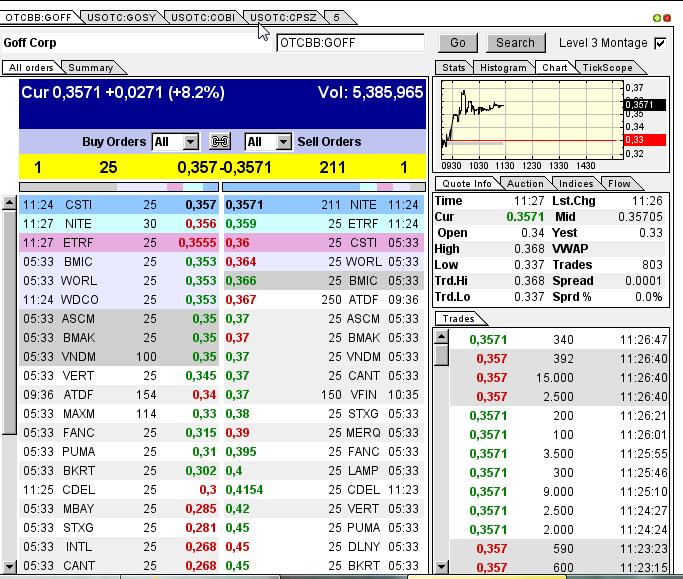The height and width of the screenshot is (579, 683).
Task: Select the trade at 11:25:10
Action: [559, 491]
